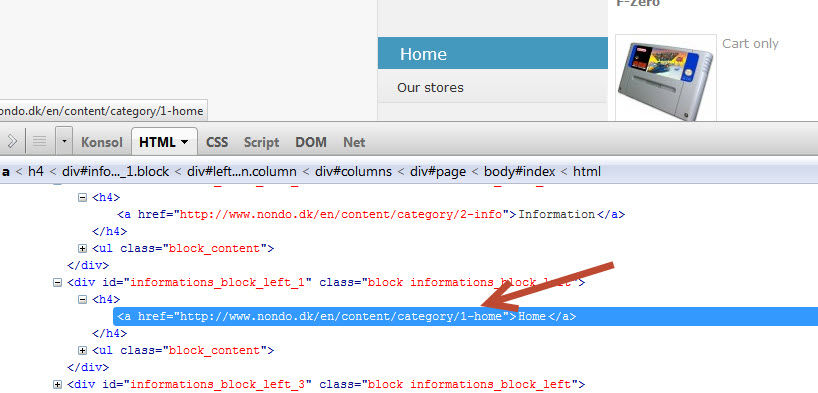Switch to the DOM tab
818x393 pixels.
[x=311, y=142]
